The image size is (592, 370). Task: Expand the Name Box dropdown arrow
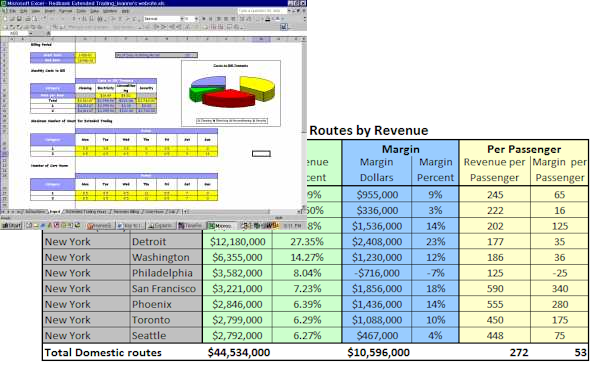point(31,33)
